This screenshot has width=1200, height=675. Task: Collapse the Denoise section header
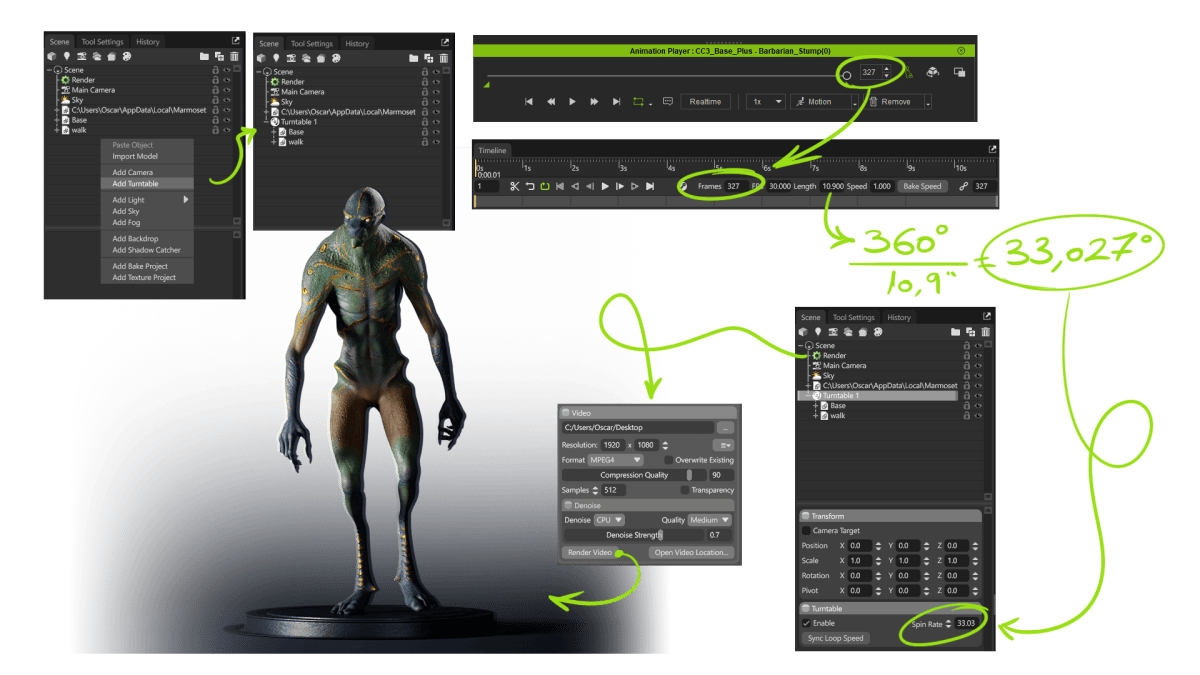click(650, 506)
